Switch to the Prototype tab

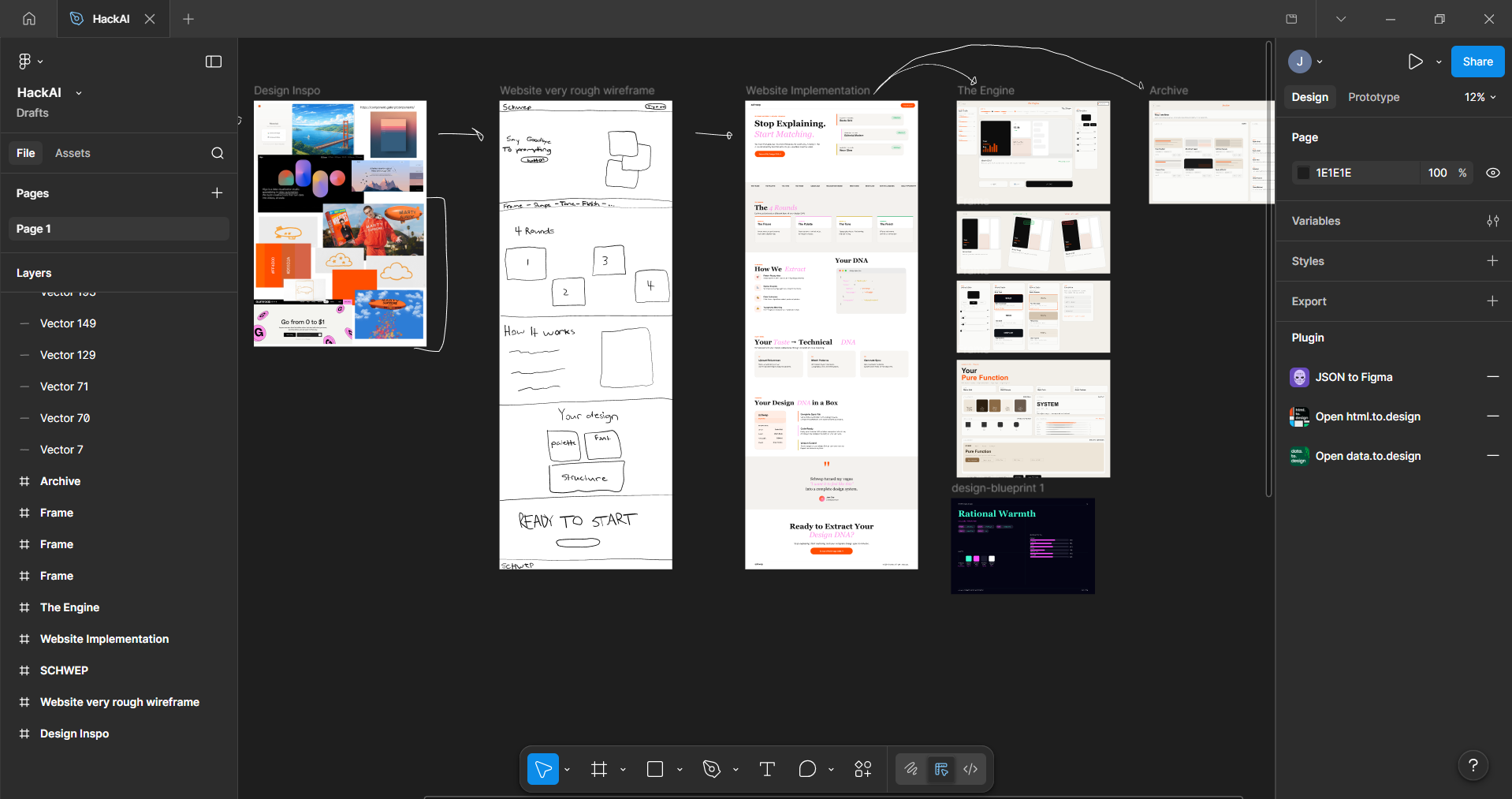click(x=1373, y=97)
